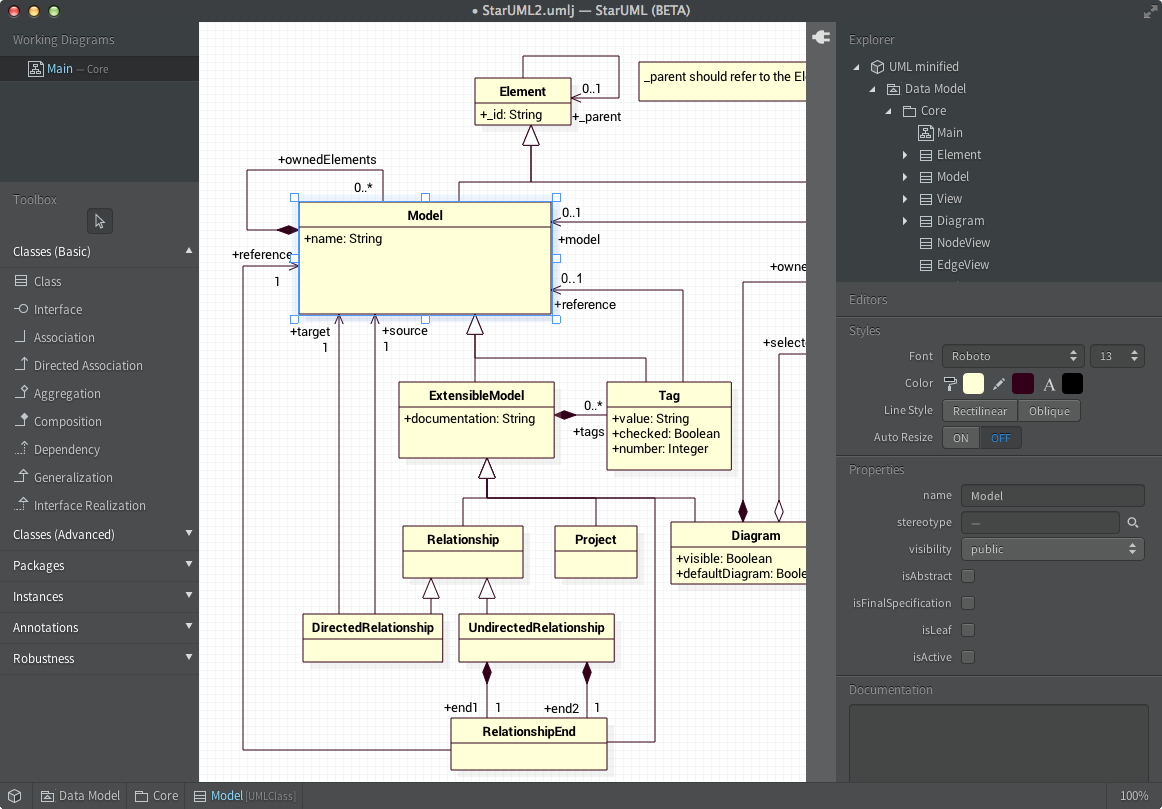Screen dimensions: 1162x809
Task: Click the black font color swatch
Action: [1072, 384]
